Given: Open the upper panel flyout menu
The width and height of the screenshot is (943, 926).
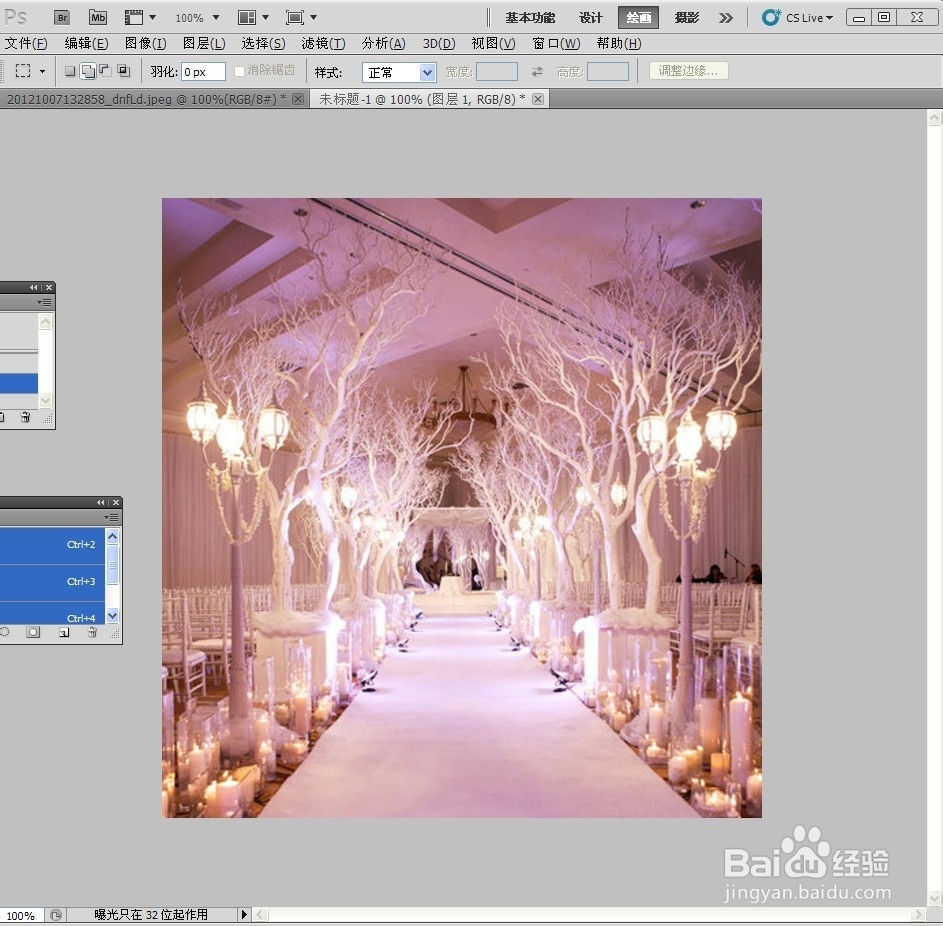Looking at the screenshot, I should (x=45, y=302).
